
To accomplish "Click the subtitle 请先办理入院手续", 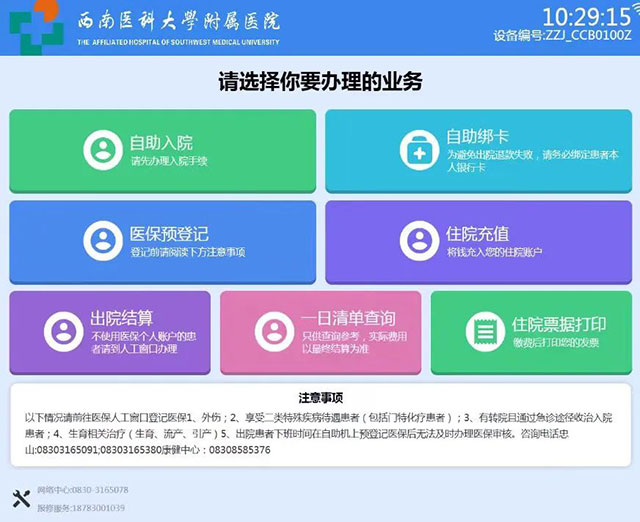I will 169,161.
